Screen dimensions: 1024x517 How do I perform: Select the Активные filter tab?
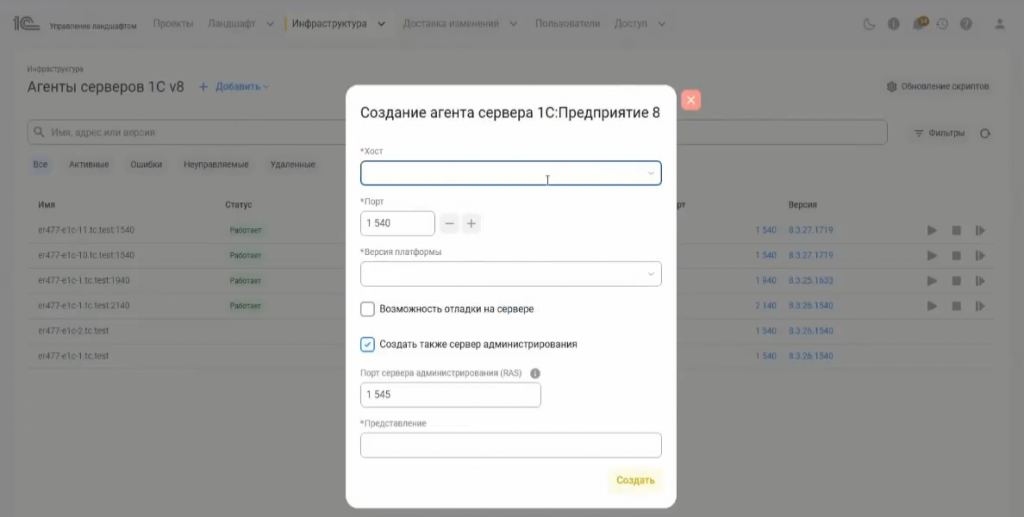click(x=89, y=164)
